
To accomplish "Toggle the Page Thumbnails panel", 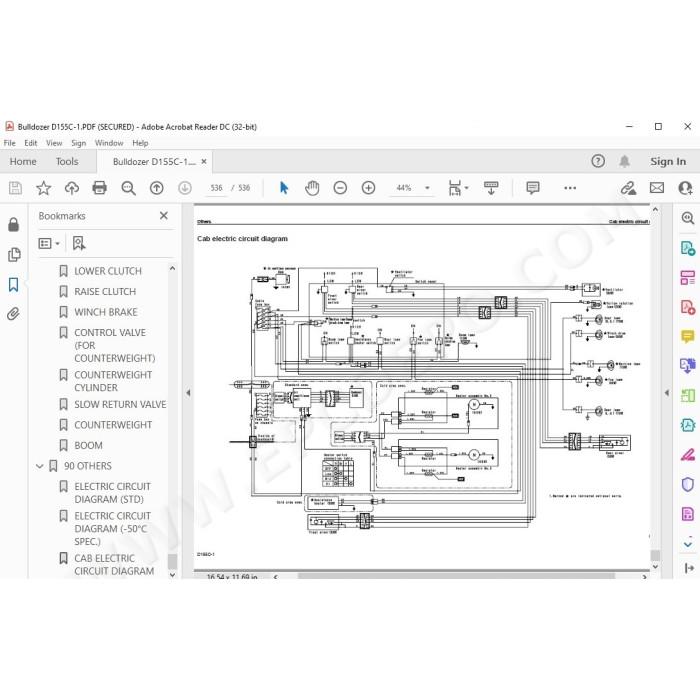I will tap(14, 254).
